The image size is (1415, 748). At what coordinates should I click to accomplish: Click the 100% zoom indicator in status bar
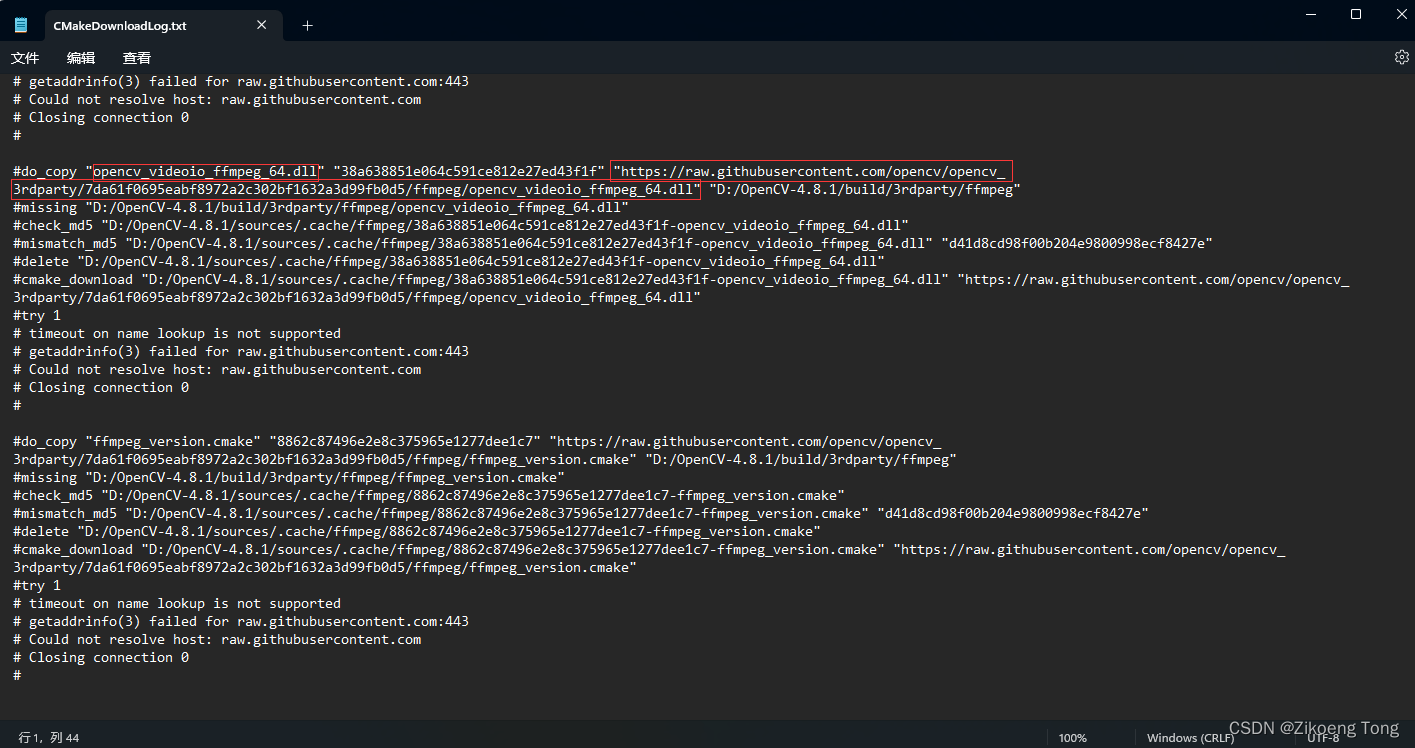coord(1072,737)
